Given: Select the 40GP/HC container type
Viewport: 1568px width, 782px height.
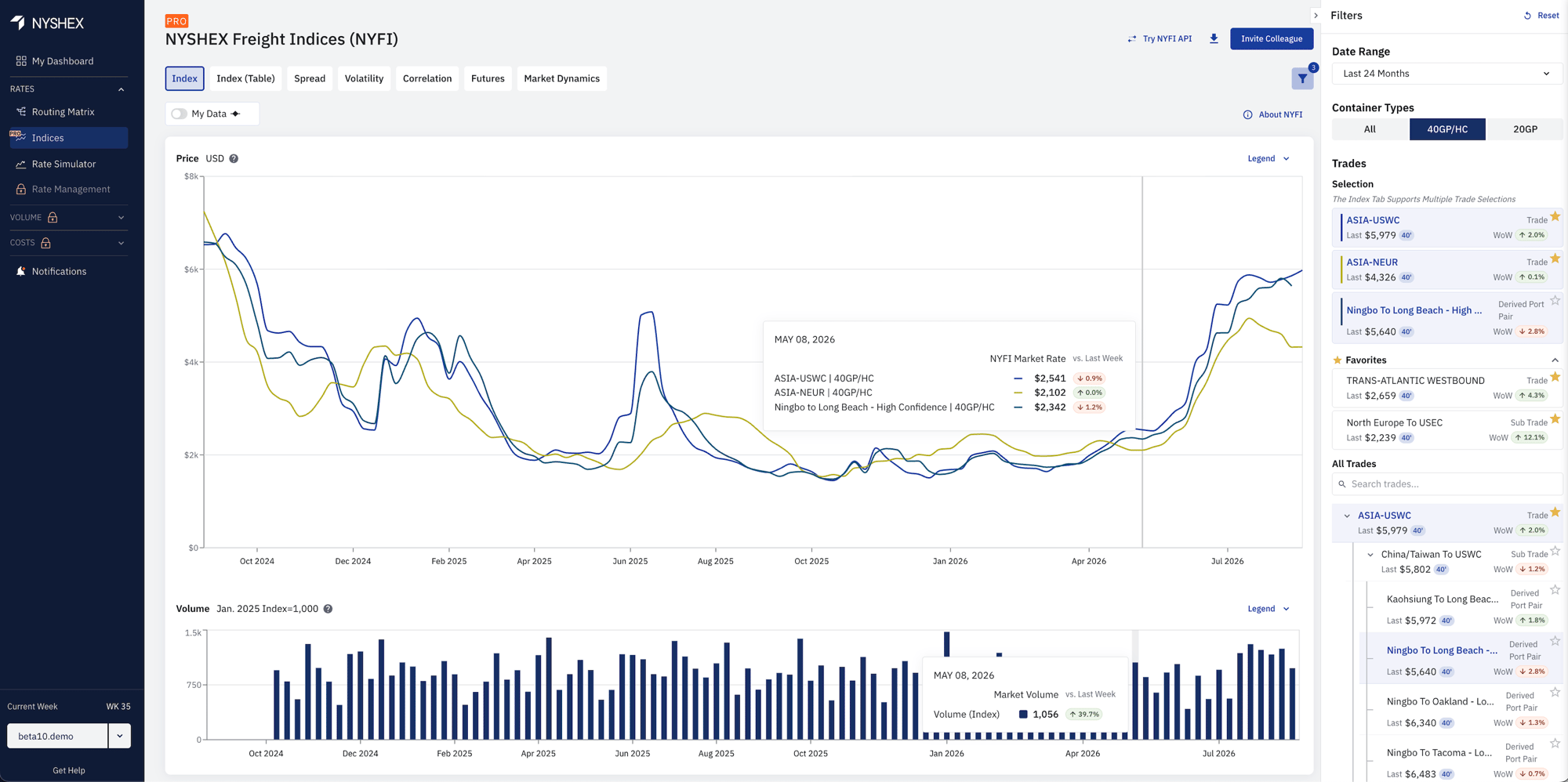Looking at the screenshot, I should point(1447,129).
